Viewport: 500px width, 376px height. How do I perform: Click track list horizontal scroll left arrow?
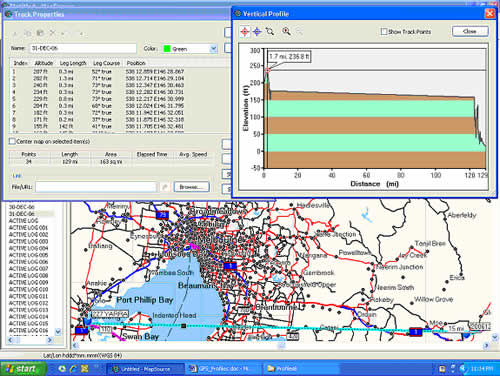tap(10, 340)
